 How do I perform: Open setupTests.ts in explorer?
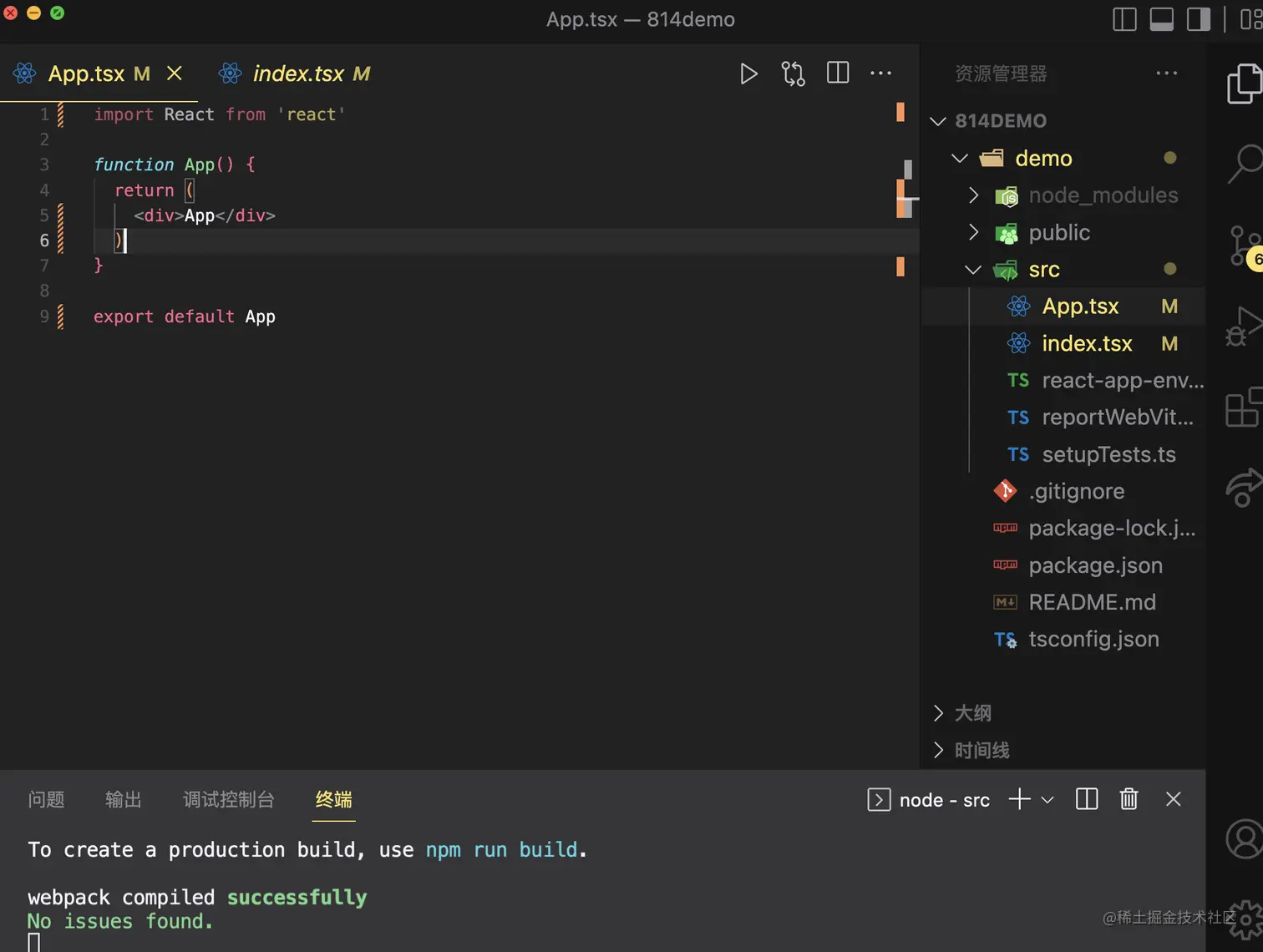coord(1063,454)
